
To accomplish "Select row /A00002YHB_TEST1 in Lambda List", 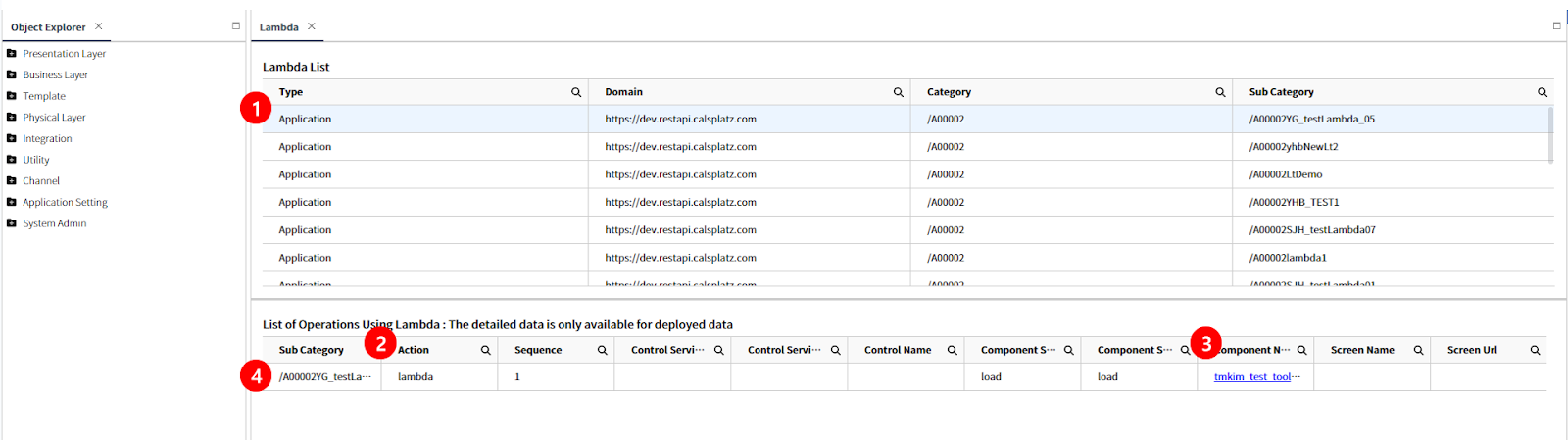I will (907, 203).
